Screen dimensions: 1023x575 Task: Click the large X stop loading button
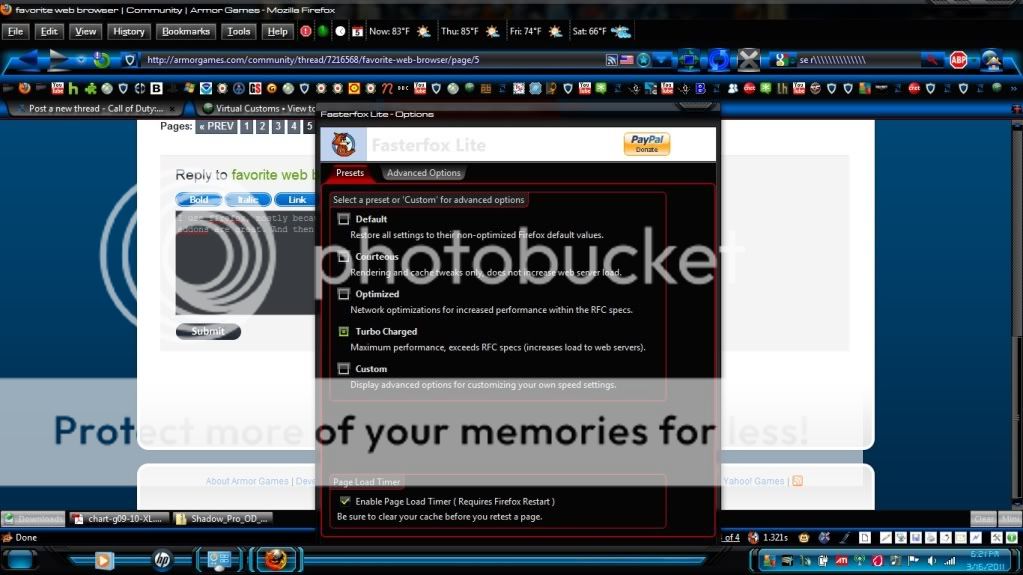pyautogui.click(x=749, y=60)
